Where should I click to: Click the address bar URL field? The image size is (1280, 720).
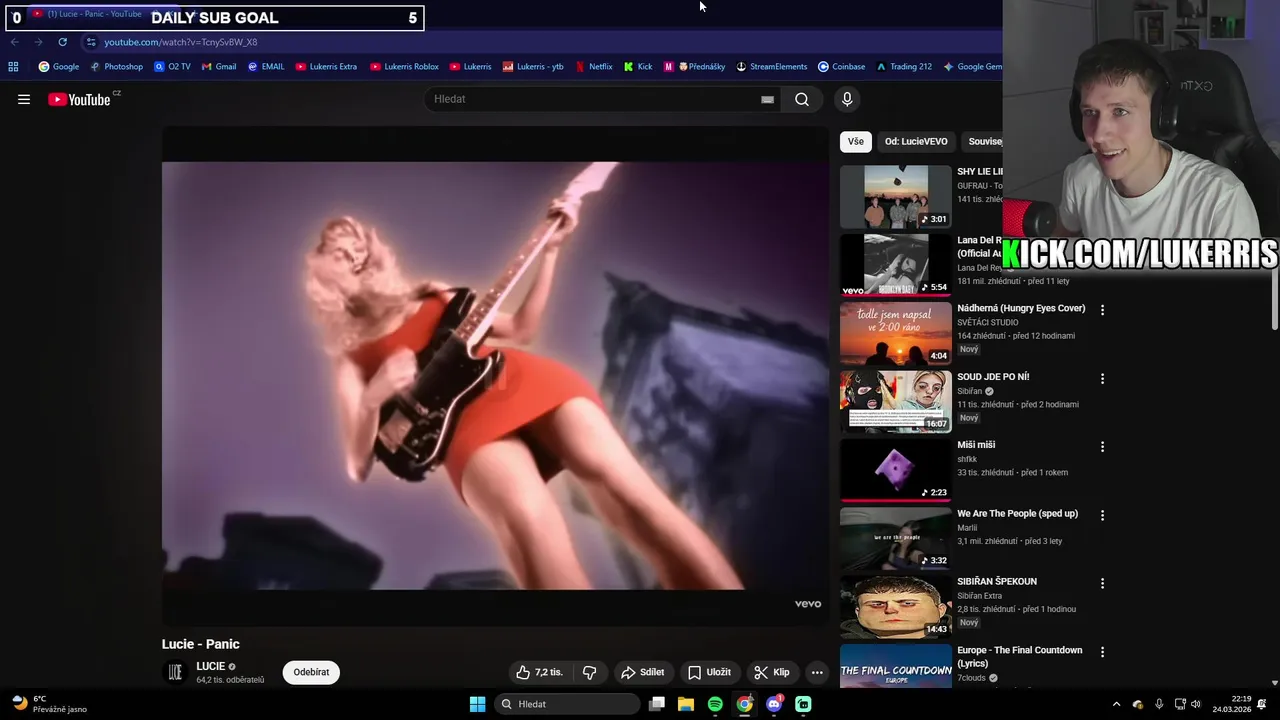point(540,42)
